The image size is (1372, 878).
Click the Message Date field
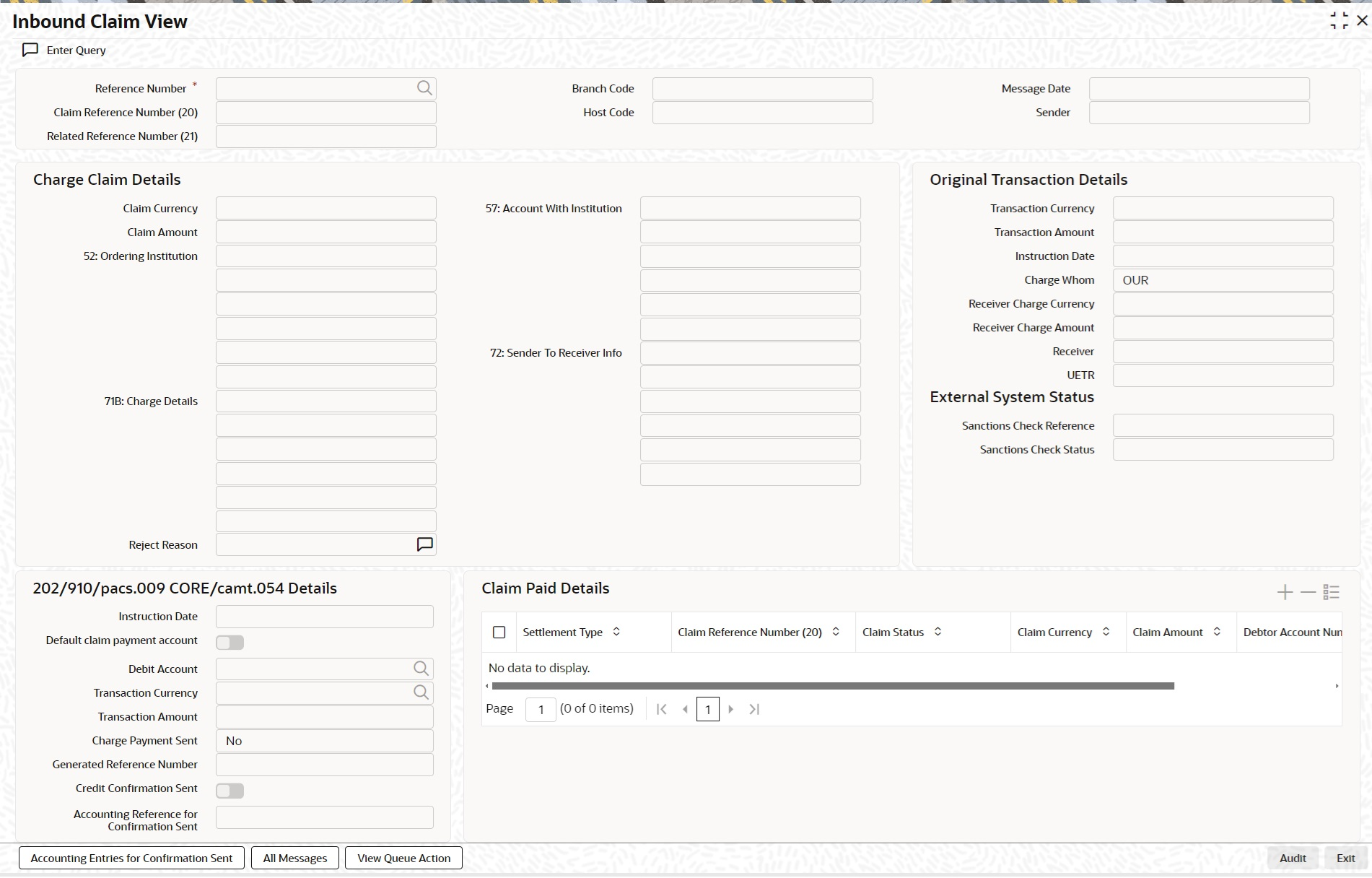point(1200,88)
